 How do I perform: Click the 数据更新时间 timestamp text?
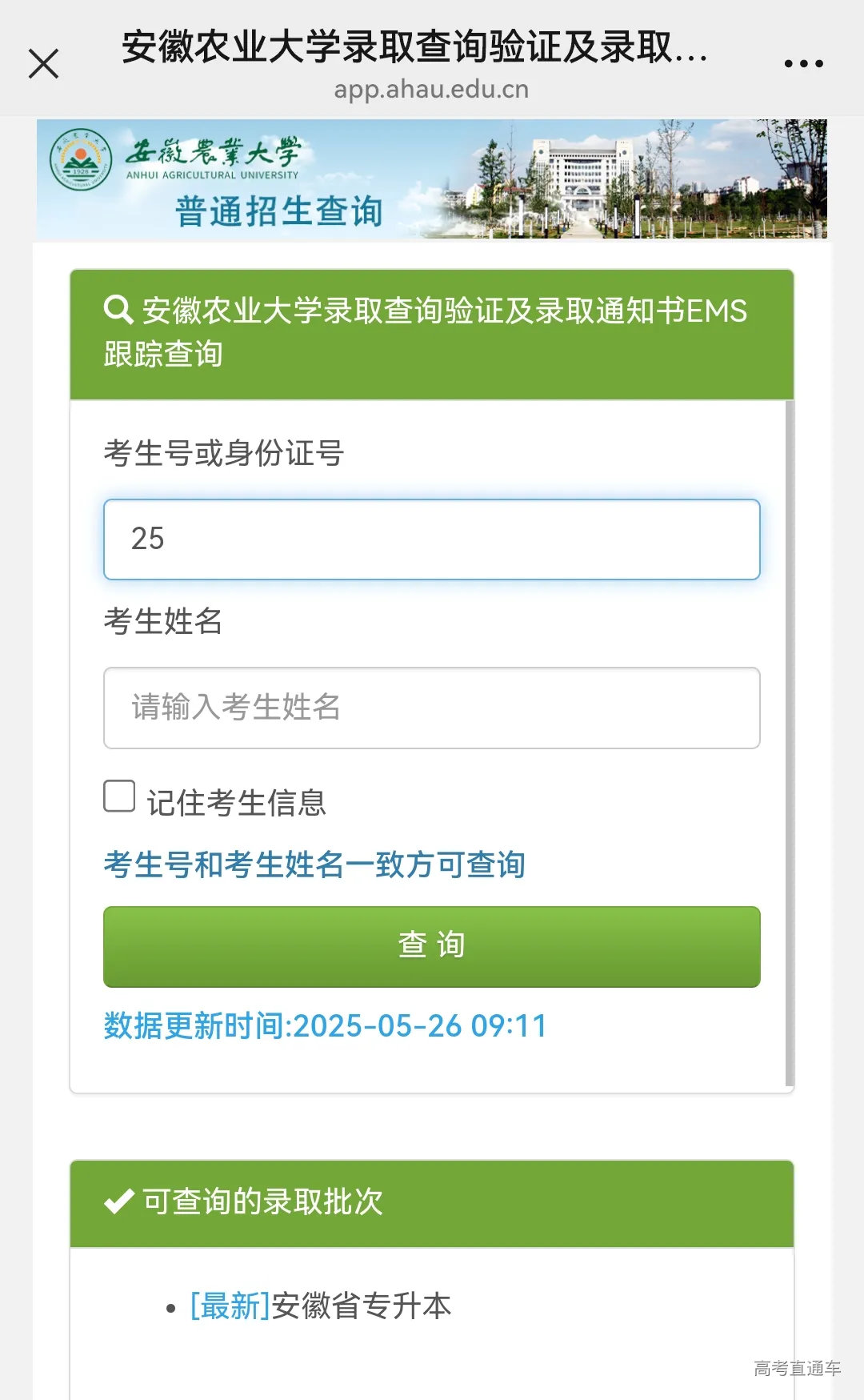point(323,1025)
